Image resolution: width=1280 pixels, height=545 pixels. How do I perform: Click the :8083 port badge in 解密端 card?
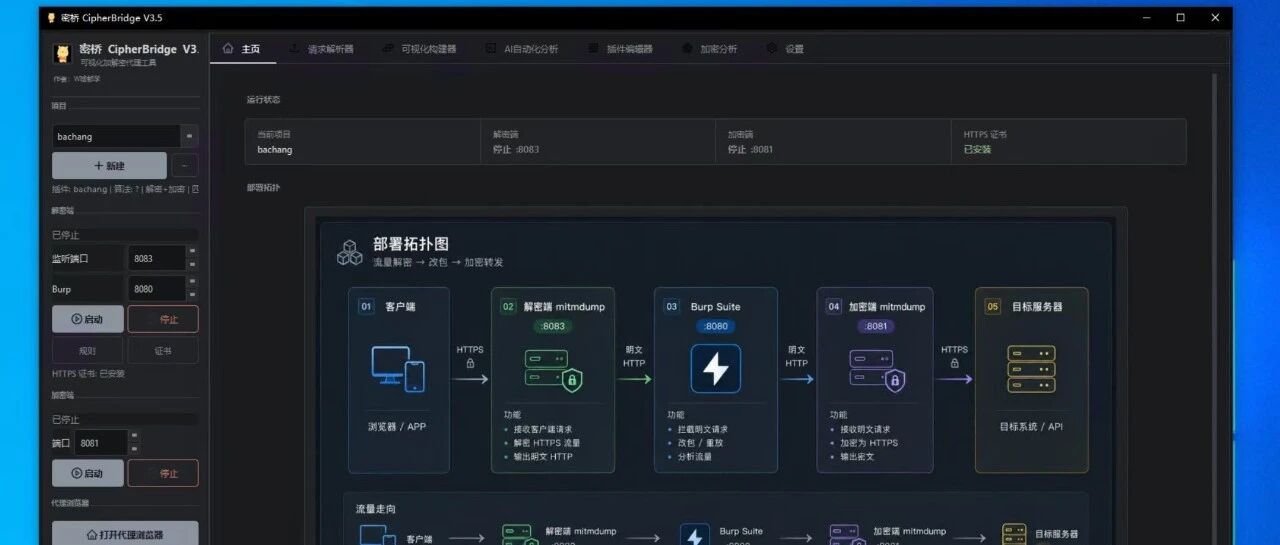(553, 326)
